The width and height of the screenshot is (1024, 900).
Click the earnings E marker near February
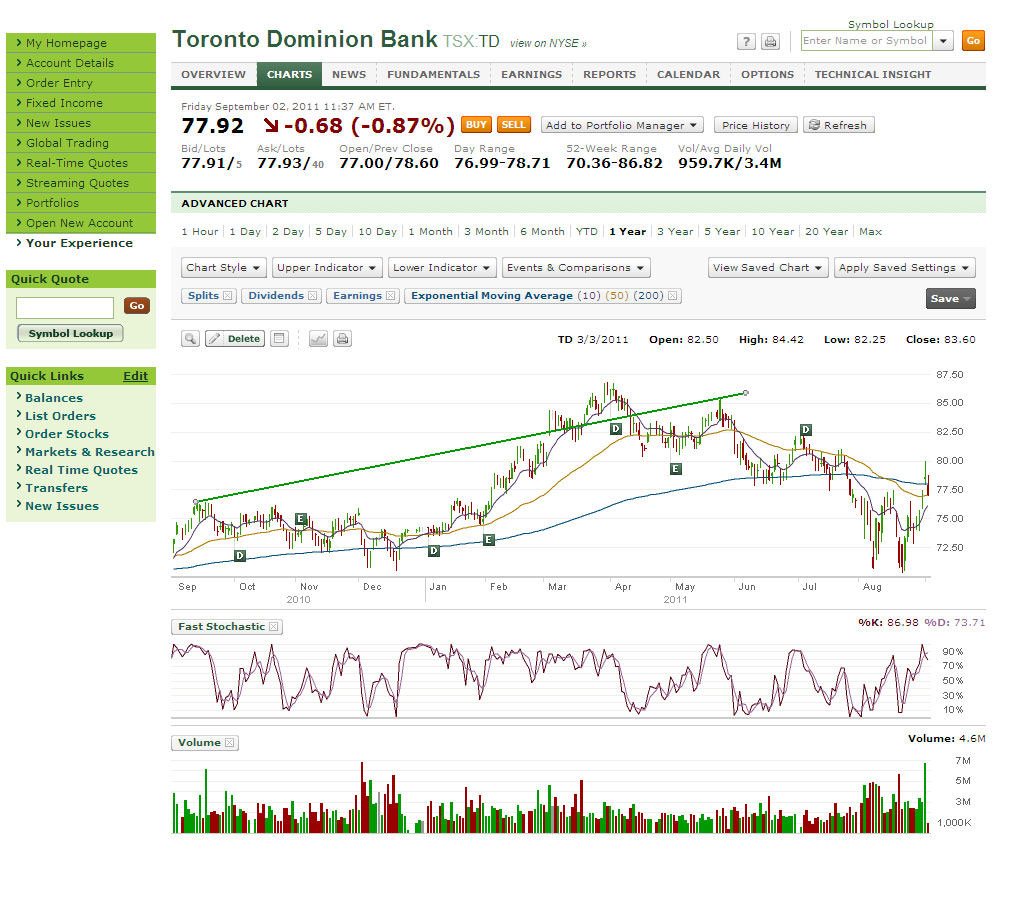click(x=488, y=539)
